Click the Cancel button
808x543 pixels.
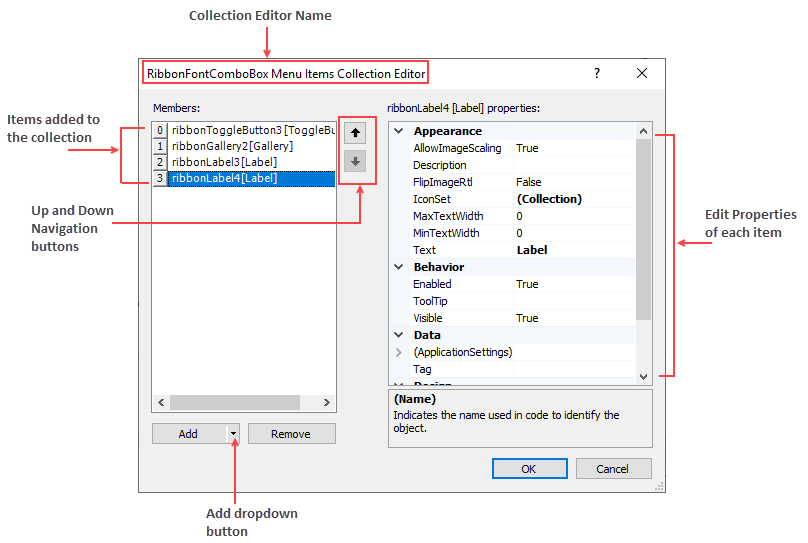[x=613, y=469]
